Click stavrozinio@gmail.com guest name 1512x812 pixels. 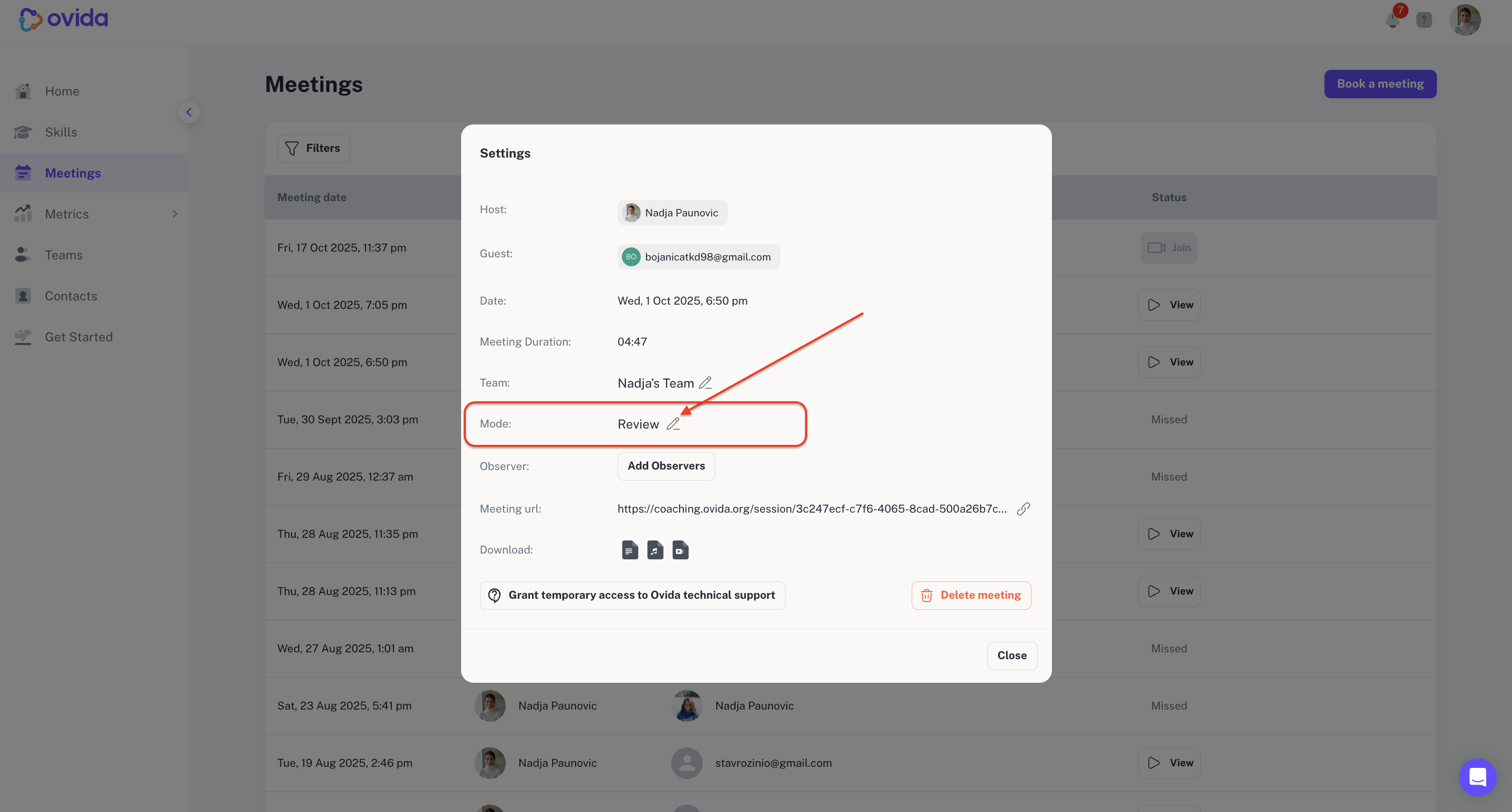(x=773, y=763)
